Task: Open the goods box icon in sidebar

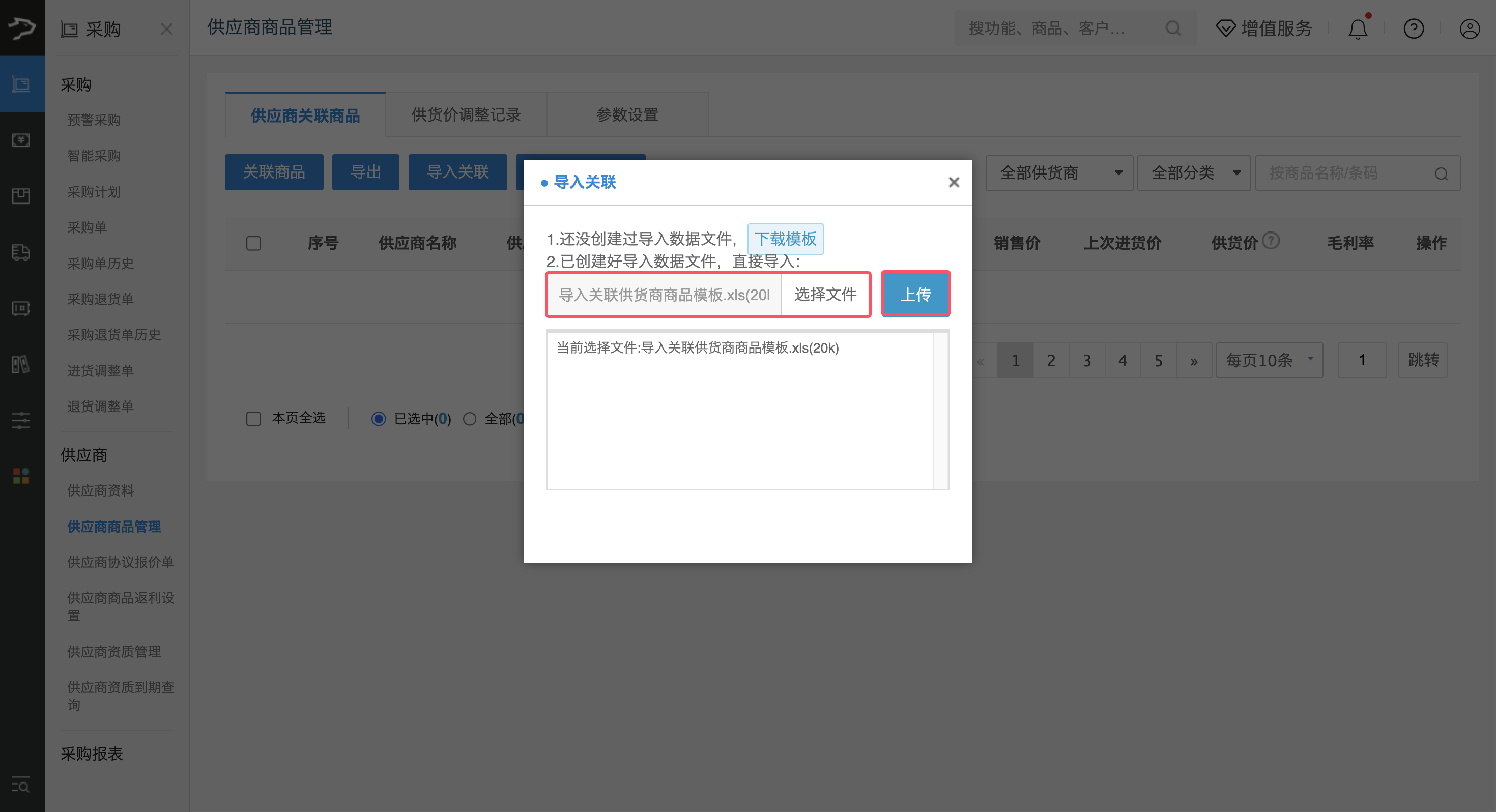Action: 21,196
